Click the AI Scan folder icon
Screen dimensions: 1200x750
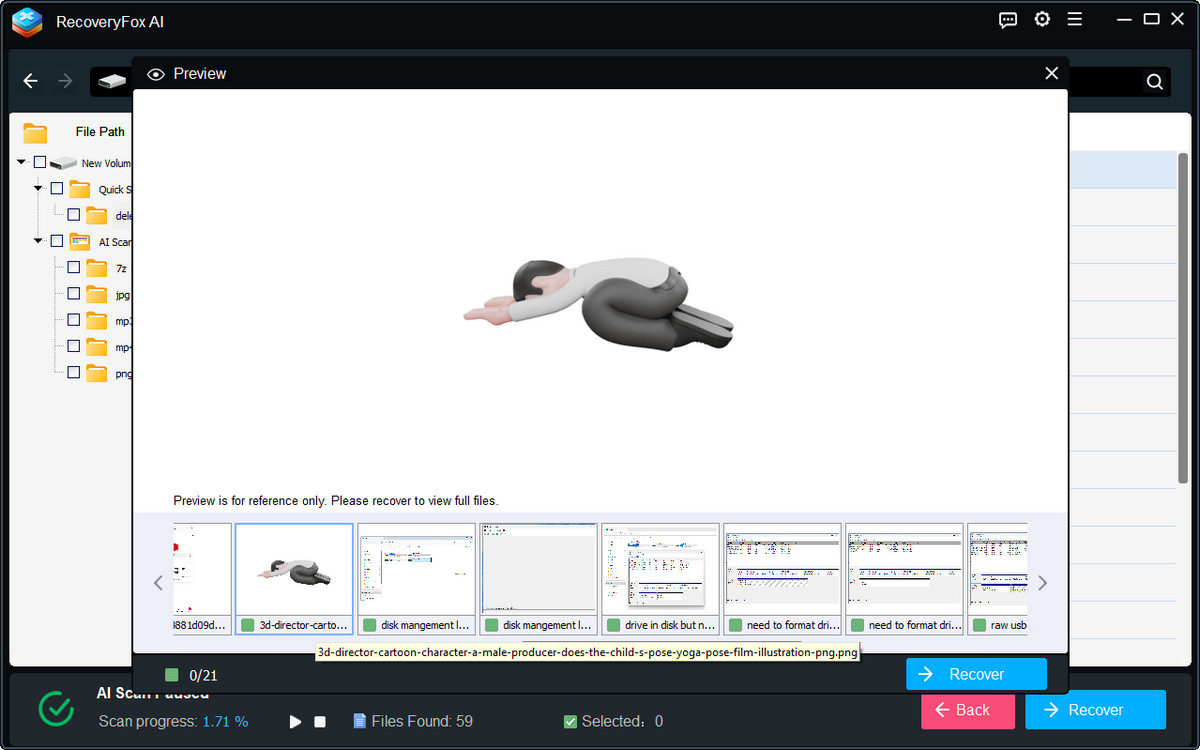coord(79,241)
